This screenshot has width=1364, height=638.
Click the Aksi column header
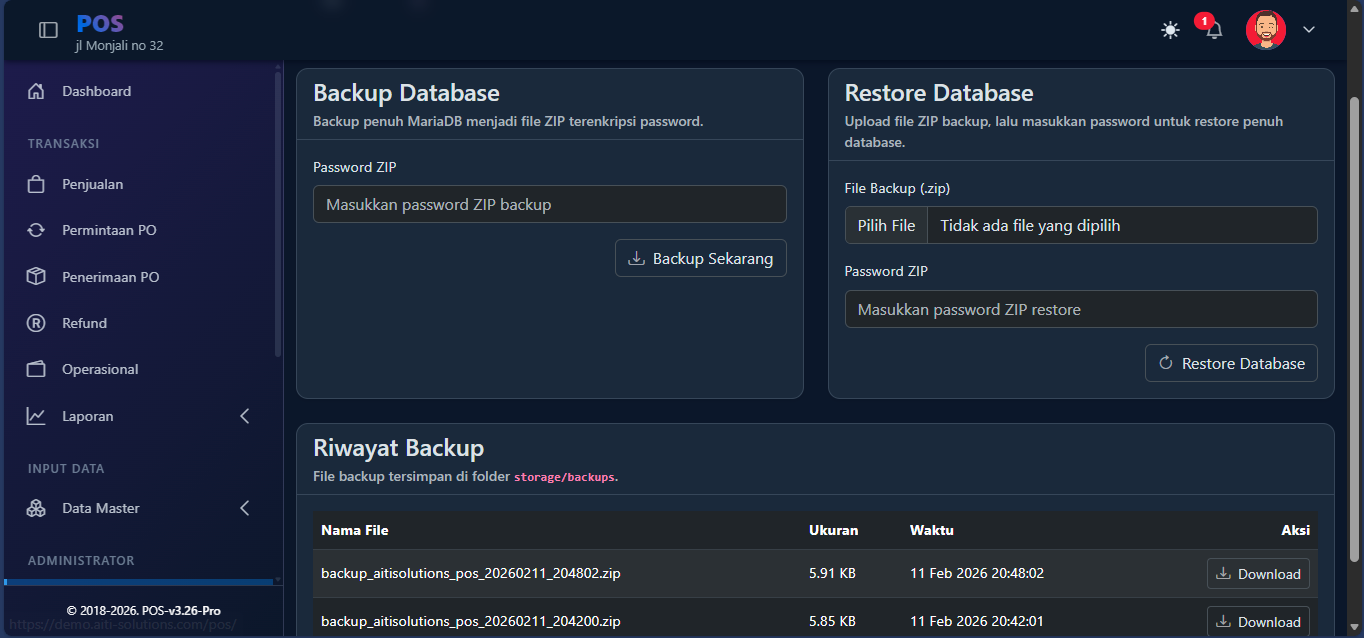1295,530
